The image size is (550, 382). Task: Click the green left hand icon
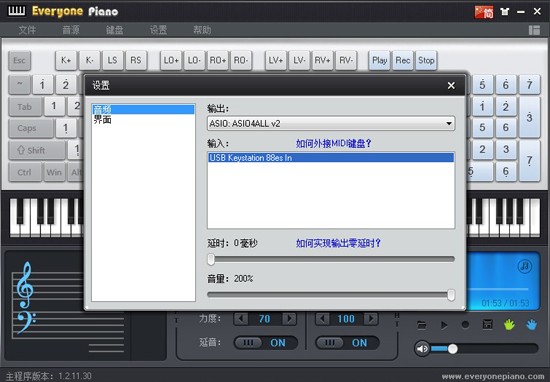pos(509,324)
